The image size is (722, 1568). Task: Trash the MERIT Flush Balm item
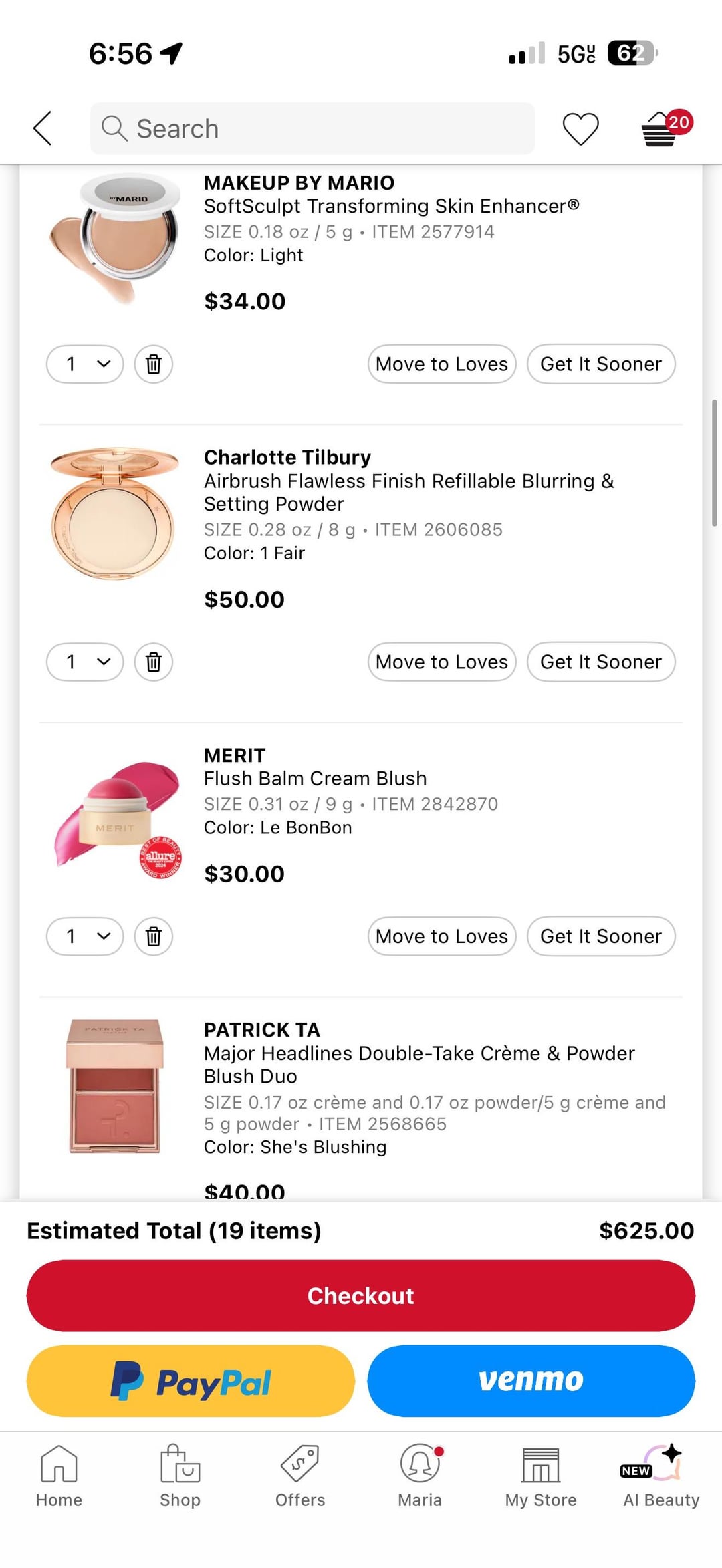click(x=154, y=936)
